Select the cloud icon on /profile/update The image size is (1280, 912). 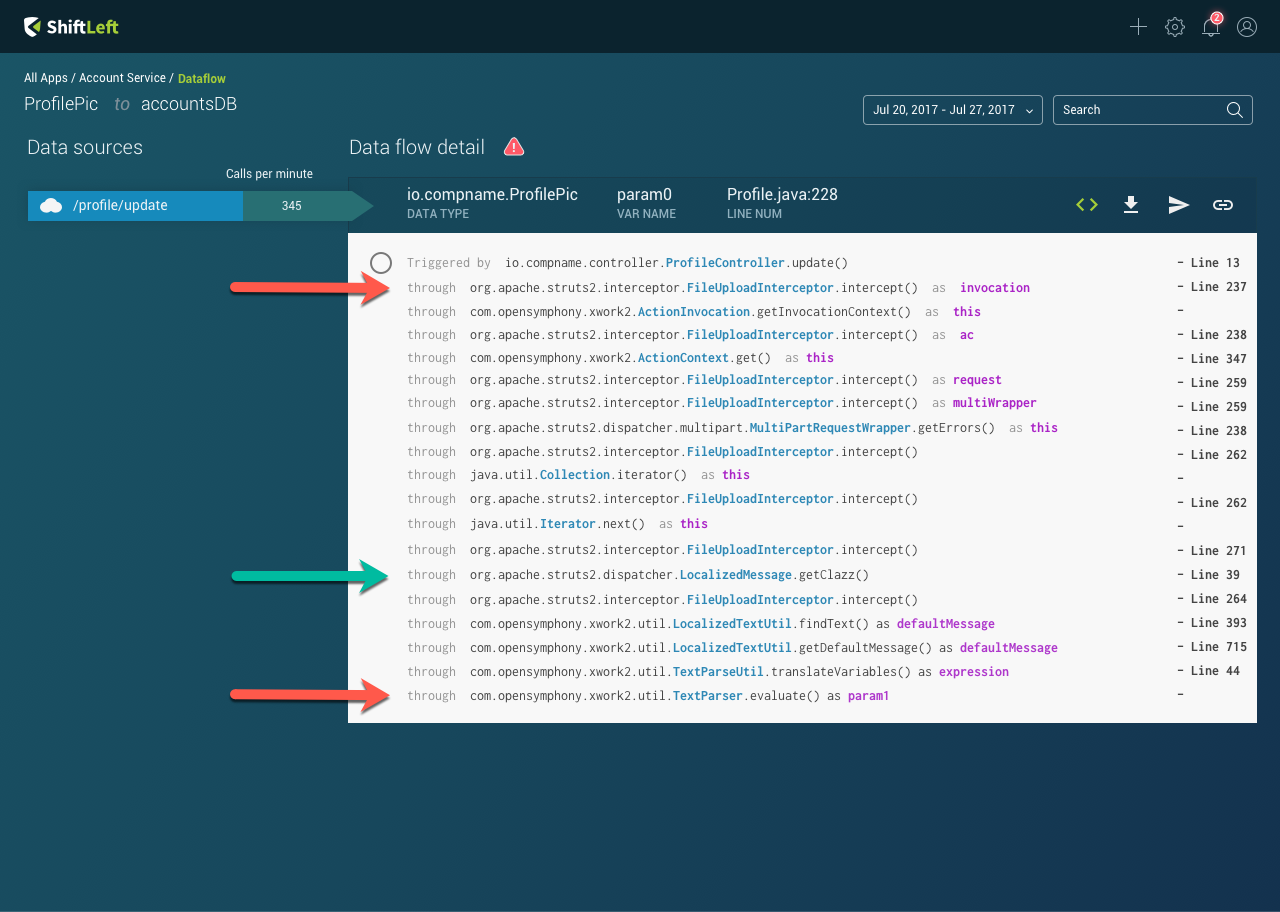(51, 205)
